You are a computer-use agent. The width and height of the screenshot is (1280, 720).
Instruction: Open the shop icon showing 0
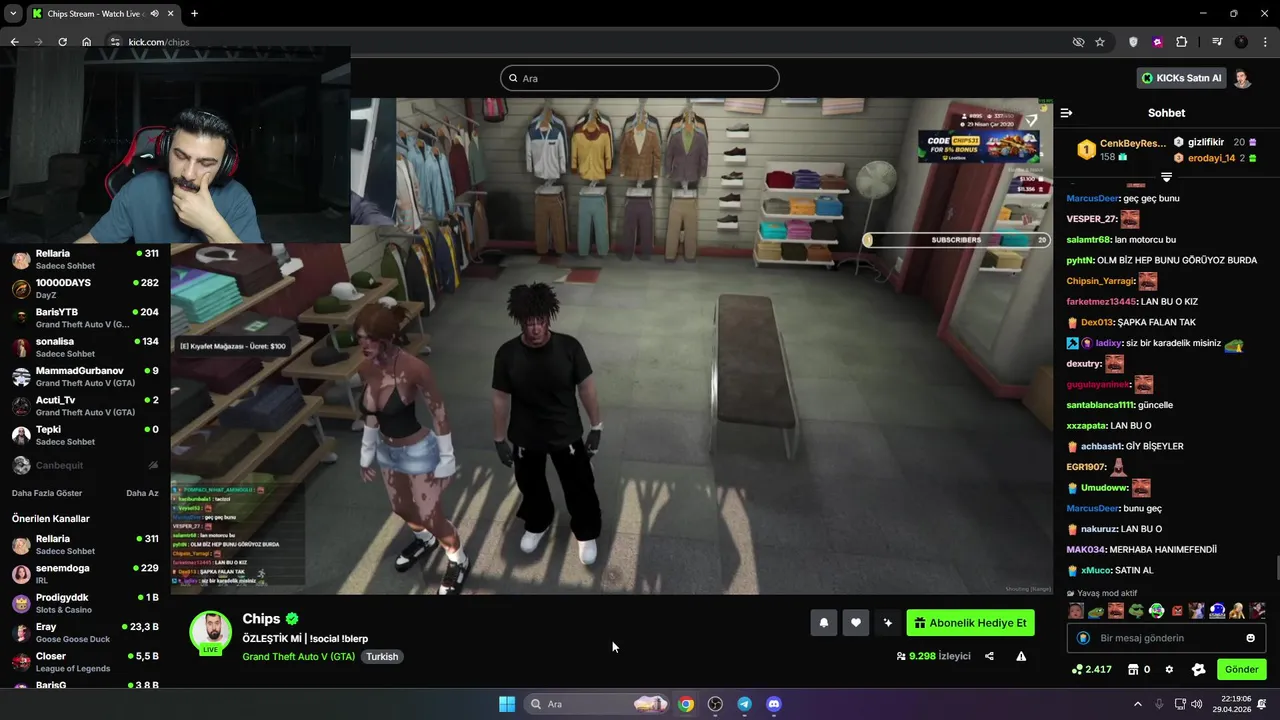tap(1139, 669)
